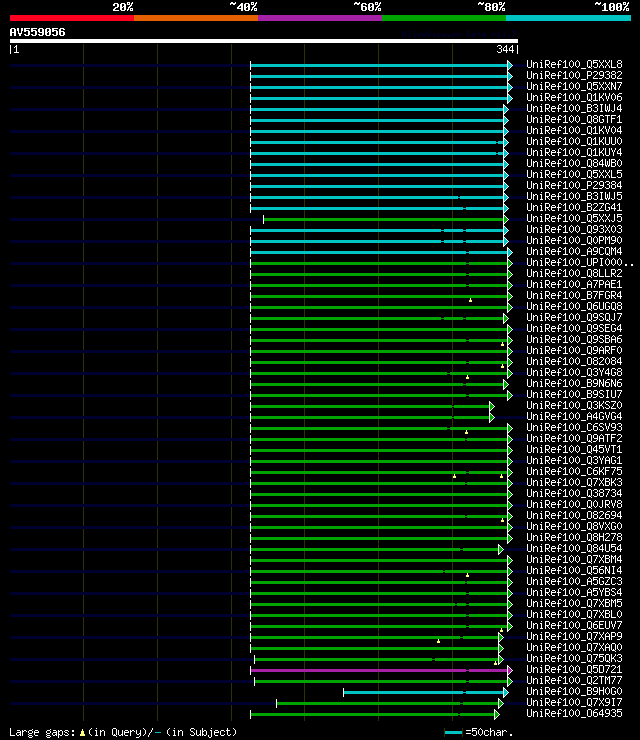This screenshot has width=640, height=740.
Task: Select label UniRef100_Q3YAG1
Action: pos(574,461)
